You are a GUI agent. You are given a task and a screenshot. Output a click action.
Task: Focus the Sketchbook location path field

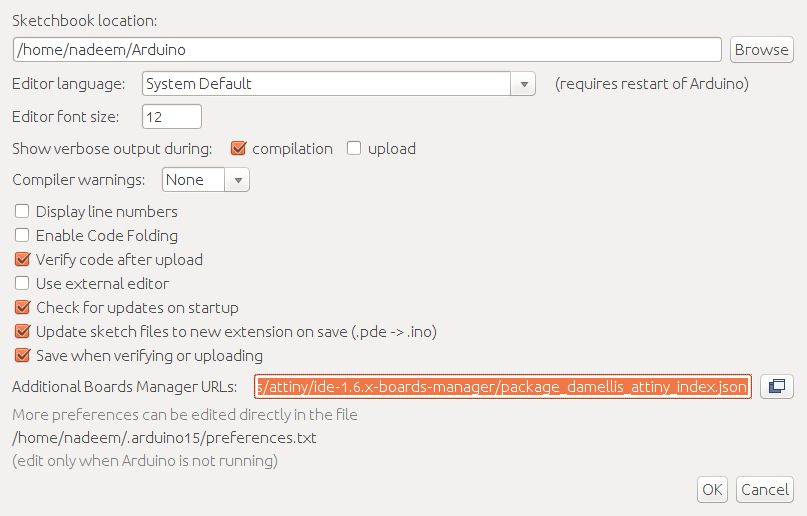click(x=367, y=50)
